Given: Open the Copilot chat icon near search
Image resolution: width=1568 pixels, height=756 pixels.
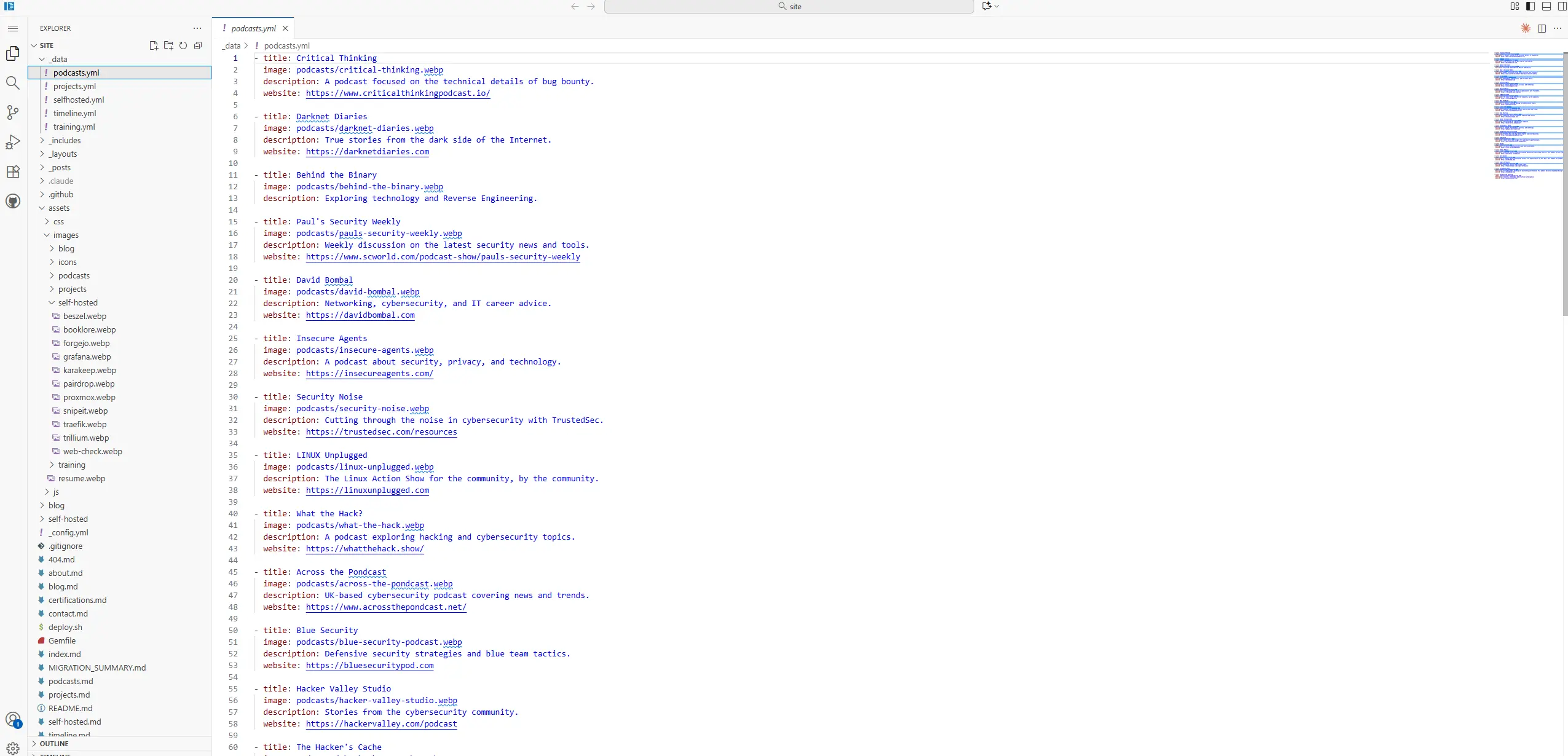Looking at the screenshot, I should pyautogui.click(x=987, y=6).
